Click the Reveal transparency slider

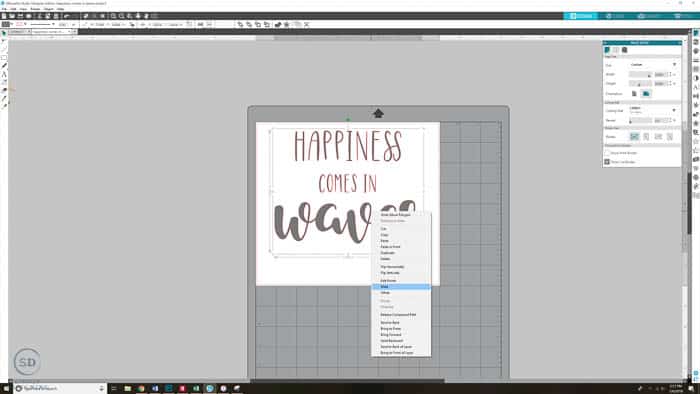pos(640,120)
